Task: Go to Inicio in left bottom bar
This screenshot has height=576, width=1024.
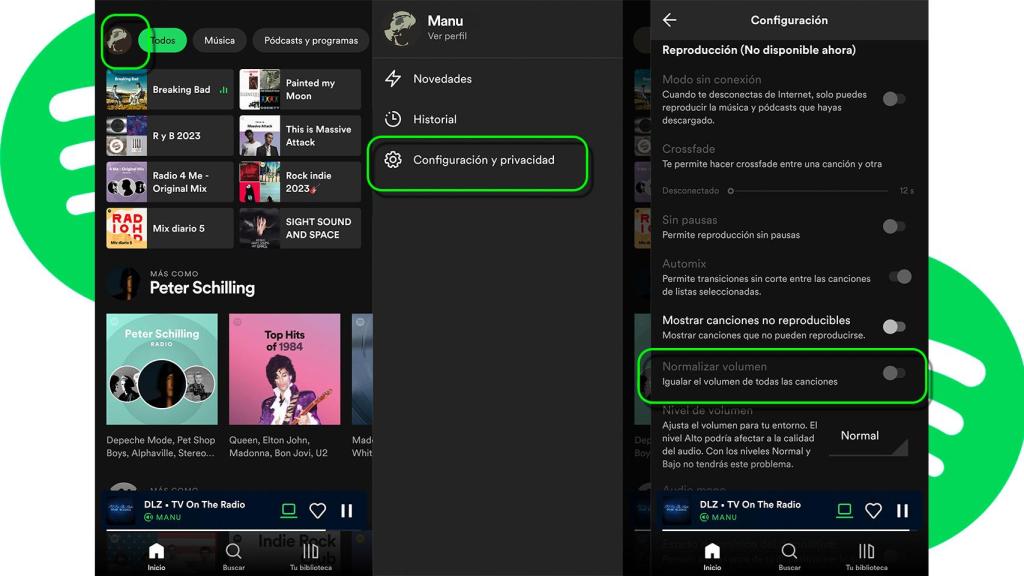Action: point(156,556)
